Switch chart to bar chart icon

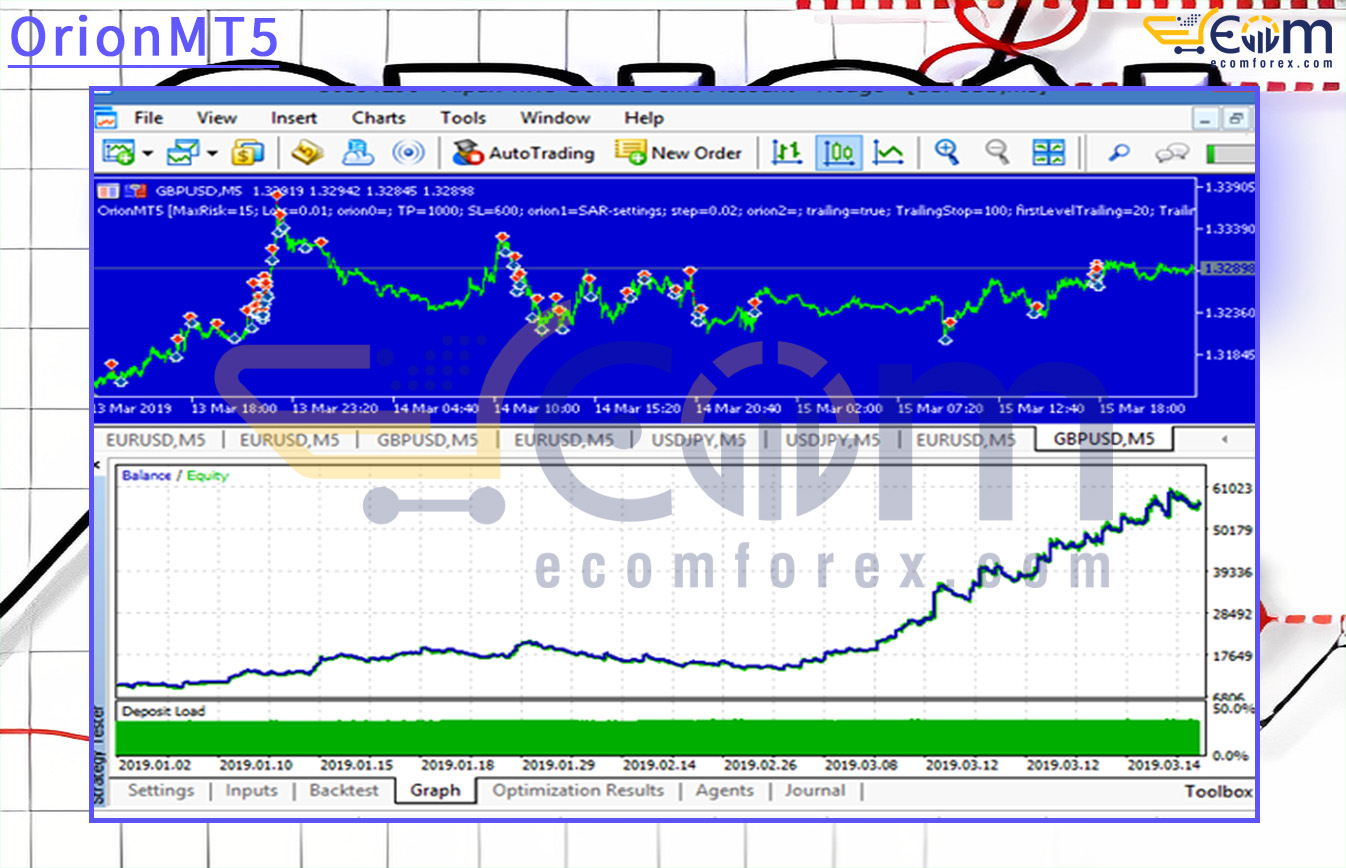[x=787, y=153]
